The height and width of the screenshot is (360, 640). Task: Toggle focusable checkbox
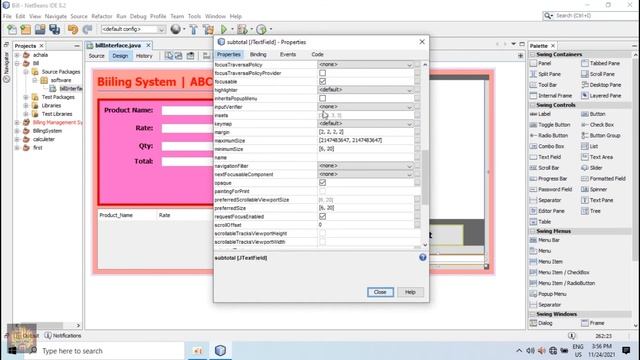(322, 82)
